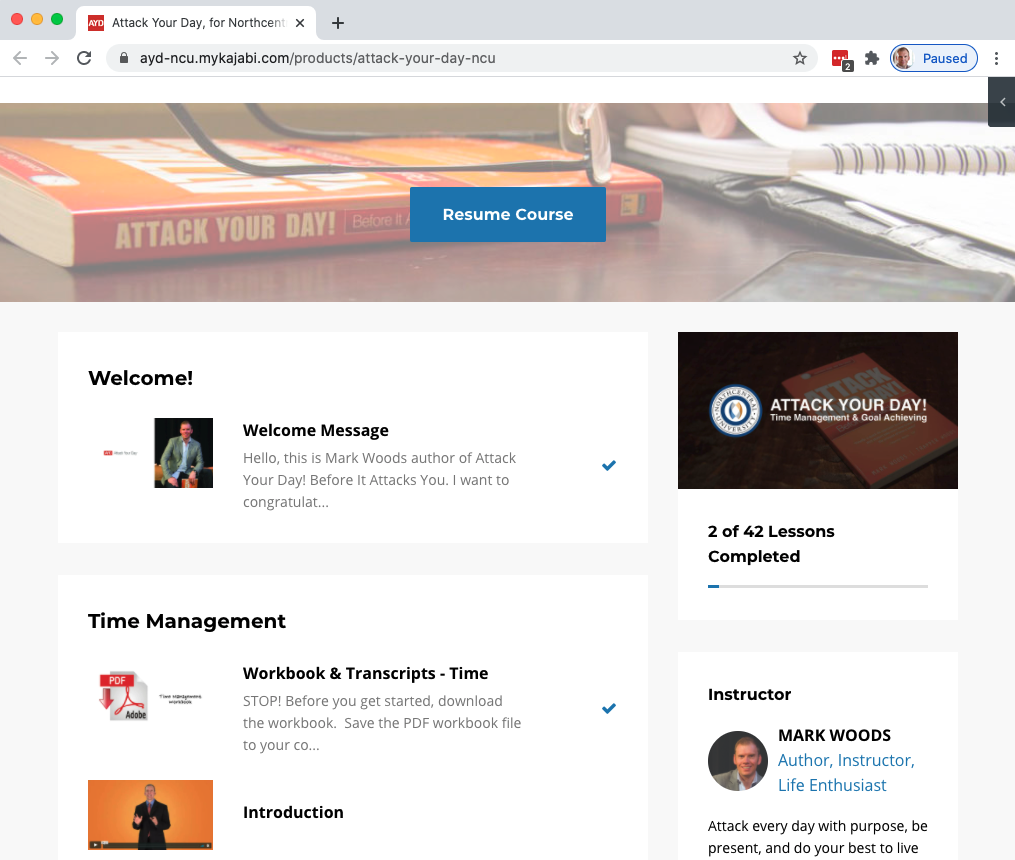Open the Chrome three-dot menu
The height and width of the screenshot is (860, 1015).
996,58
